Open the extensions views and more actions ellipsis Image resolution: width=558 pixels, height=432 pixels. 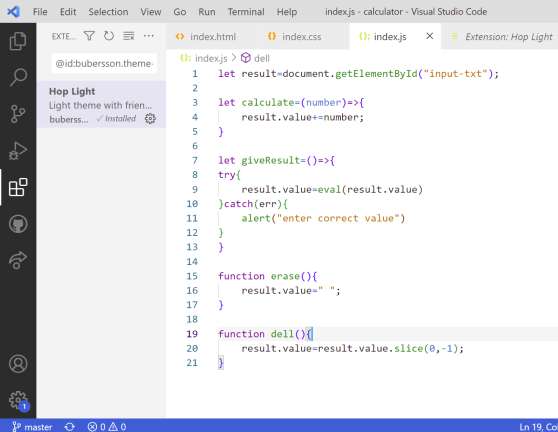(x=148, y=36)
